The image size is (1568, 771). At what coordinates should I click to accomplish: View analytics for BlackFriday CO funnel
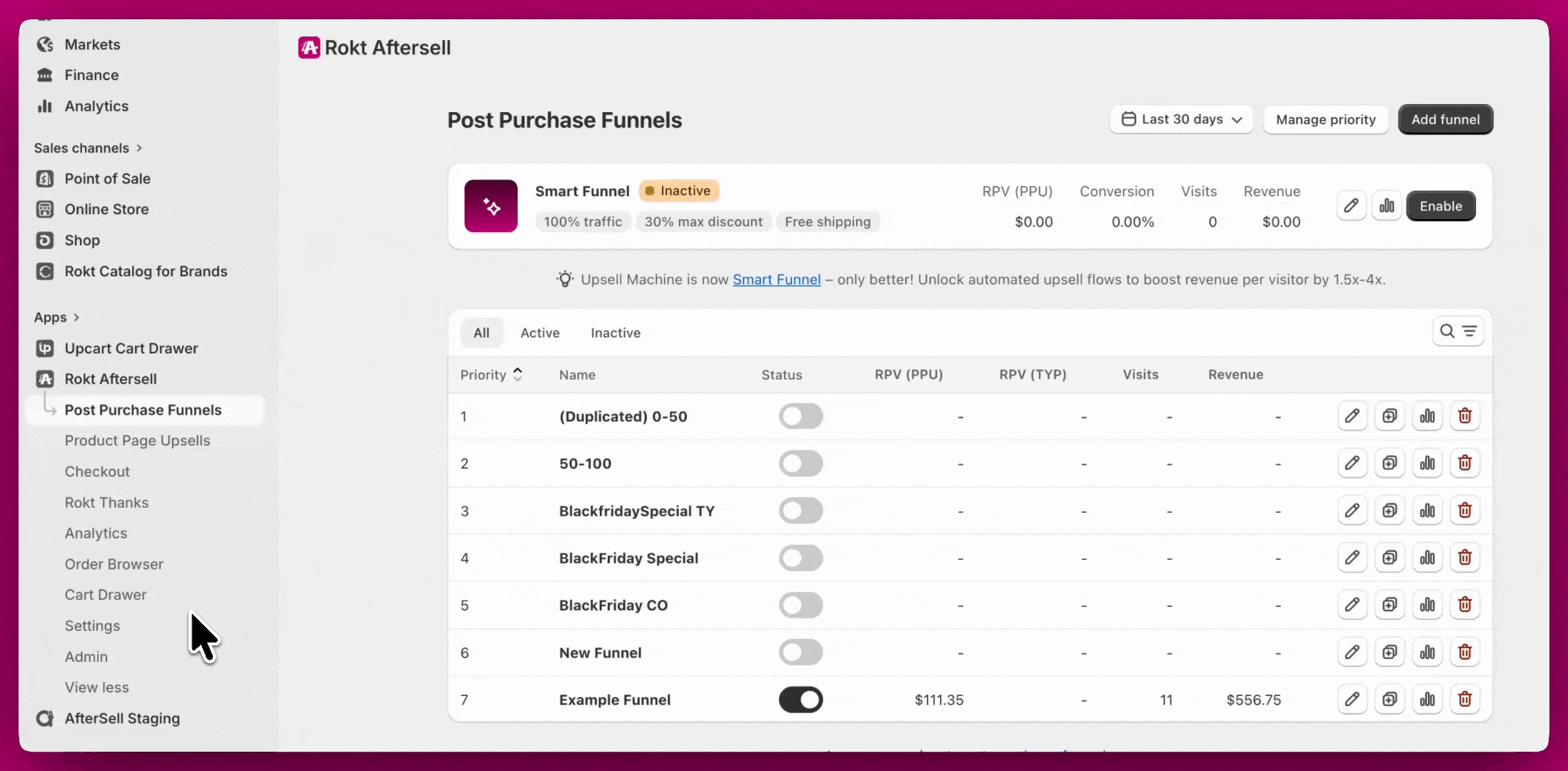point(1427,605)
